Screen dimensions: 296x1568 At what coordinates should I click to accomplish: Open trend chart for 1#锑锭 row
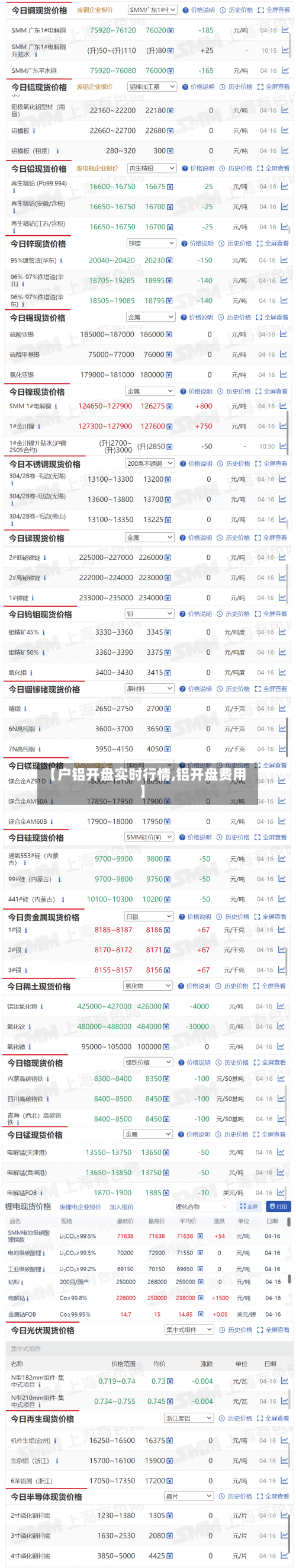click(x=282, y=598)
